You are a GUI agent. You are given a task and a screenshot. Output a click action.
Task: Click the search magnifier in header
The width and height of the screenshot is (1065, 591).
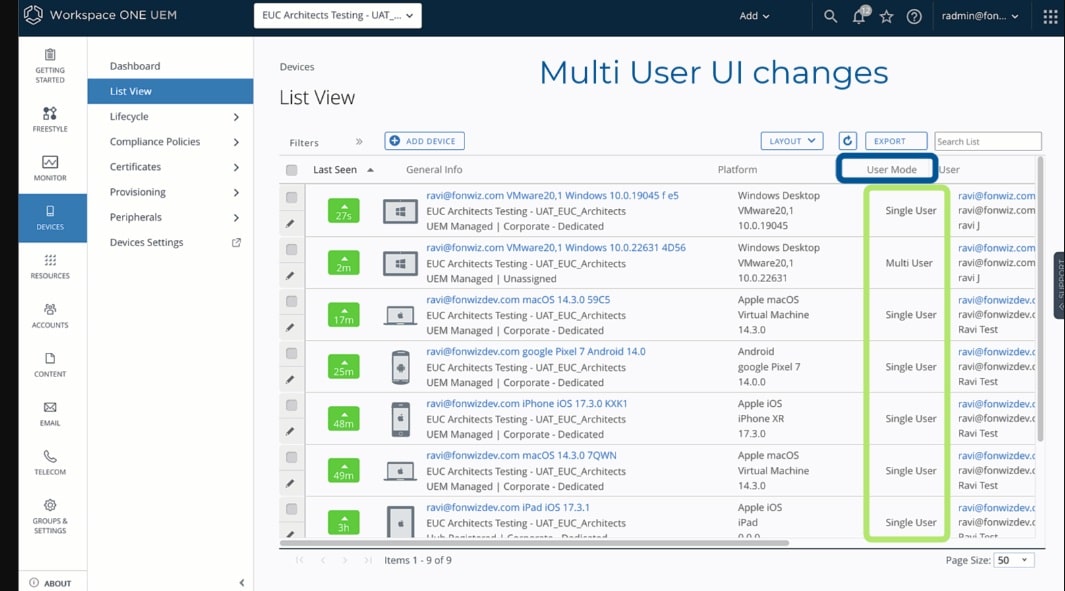point(830,16)
